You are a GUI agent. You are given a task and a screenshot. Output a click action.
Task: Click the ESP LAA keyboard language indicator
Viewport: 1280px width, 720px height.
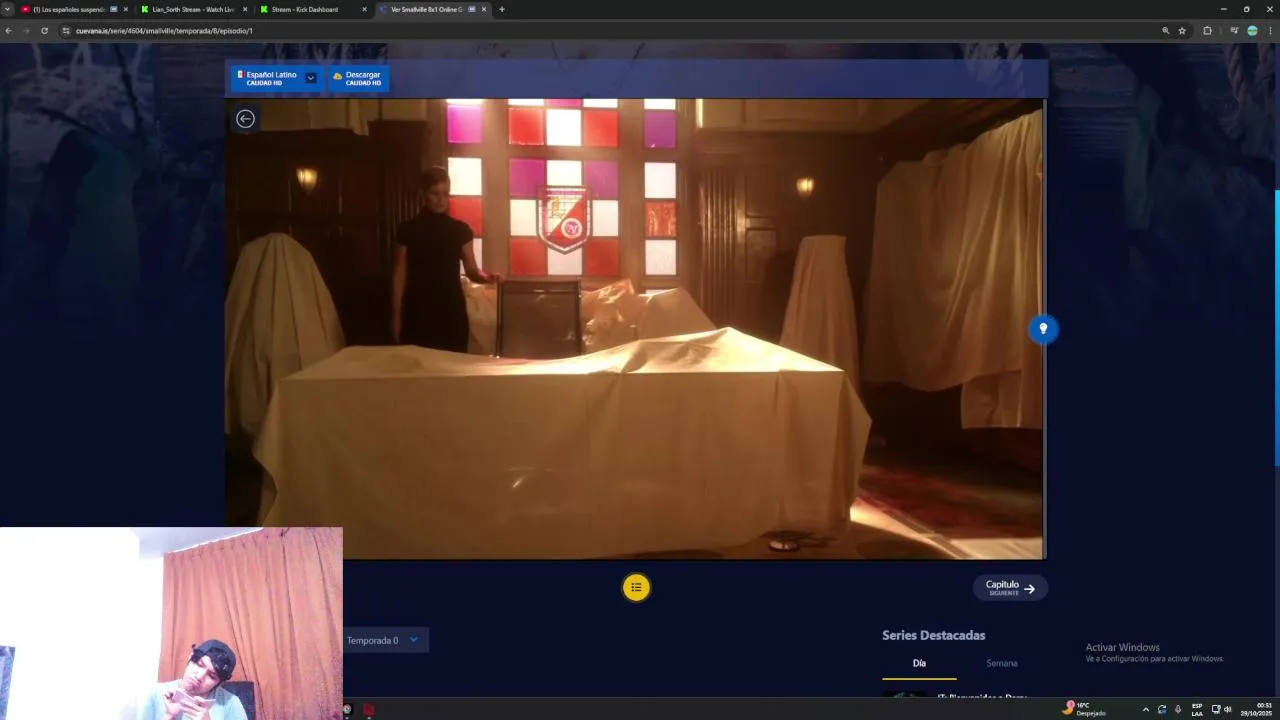click(x=1197, y=710)
